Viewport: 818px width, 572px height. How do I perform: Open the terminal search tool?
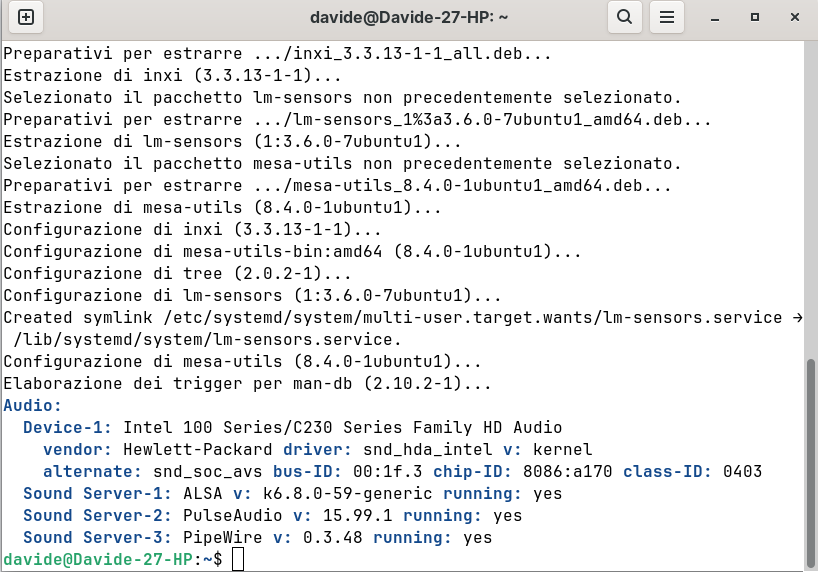coord(624,17)
